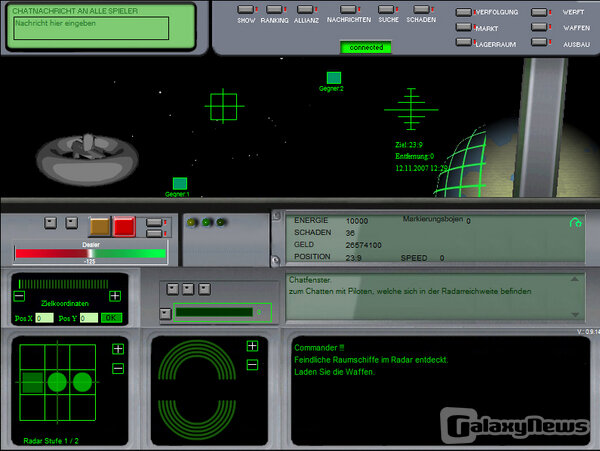Open the ALLIANZ menu button
This screenshot has width=600, height=451.
pyautogui.click(x=305, y=9)
